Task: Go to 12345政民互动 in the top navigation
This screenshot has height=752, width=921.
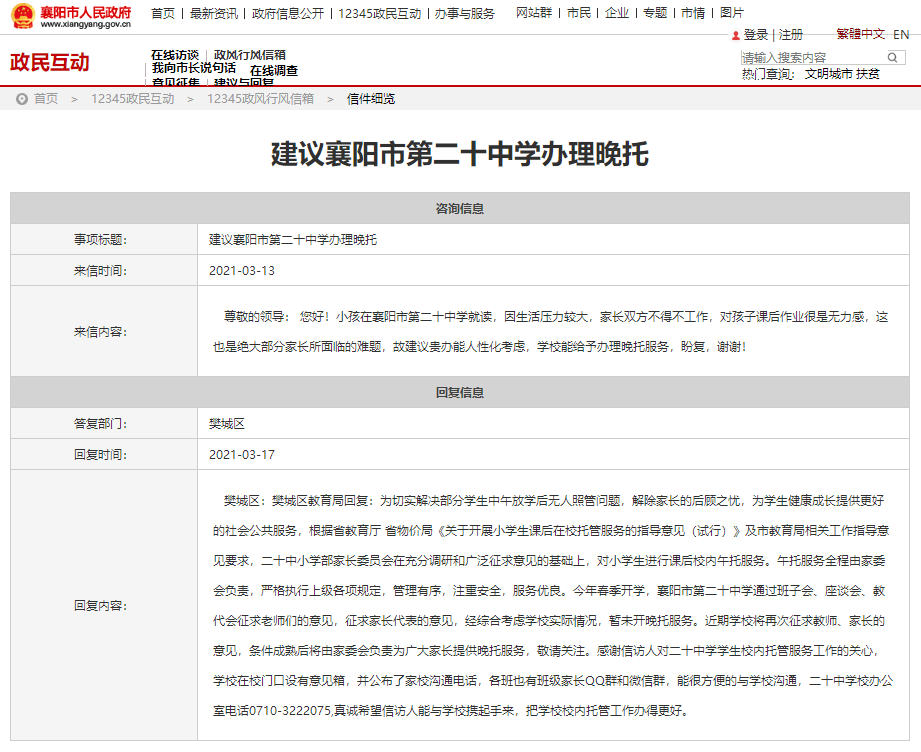Action: (x=381, y=13)
